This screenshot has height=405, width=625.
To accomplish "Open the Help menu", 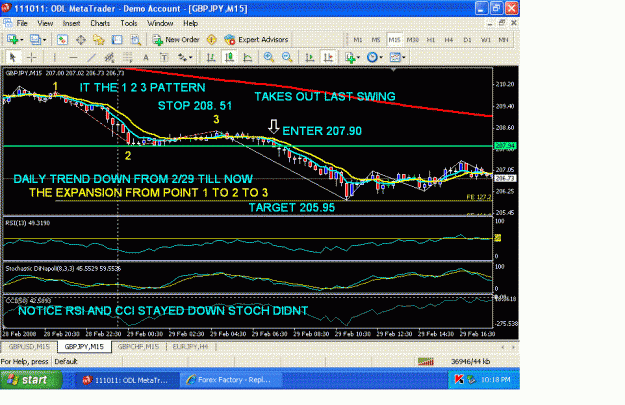I will (x=191, y=23).
